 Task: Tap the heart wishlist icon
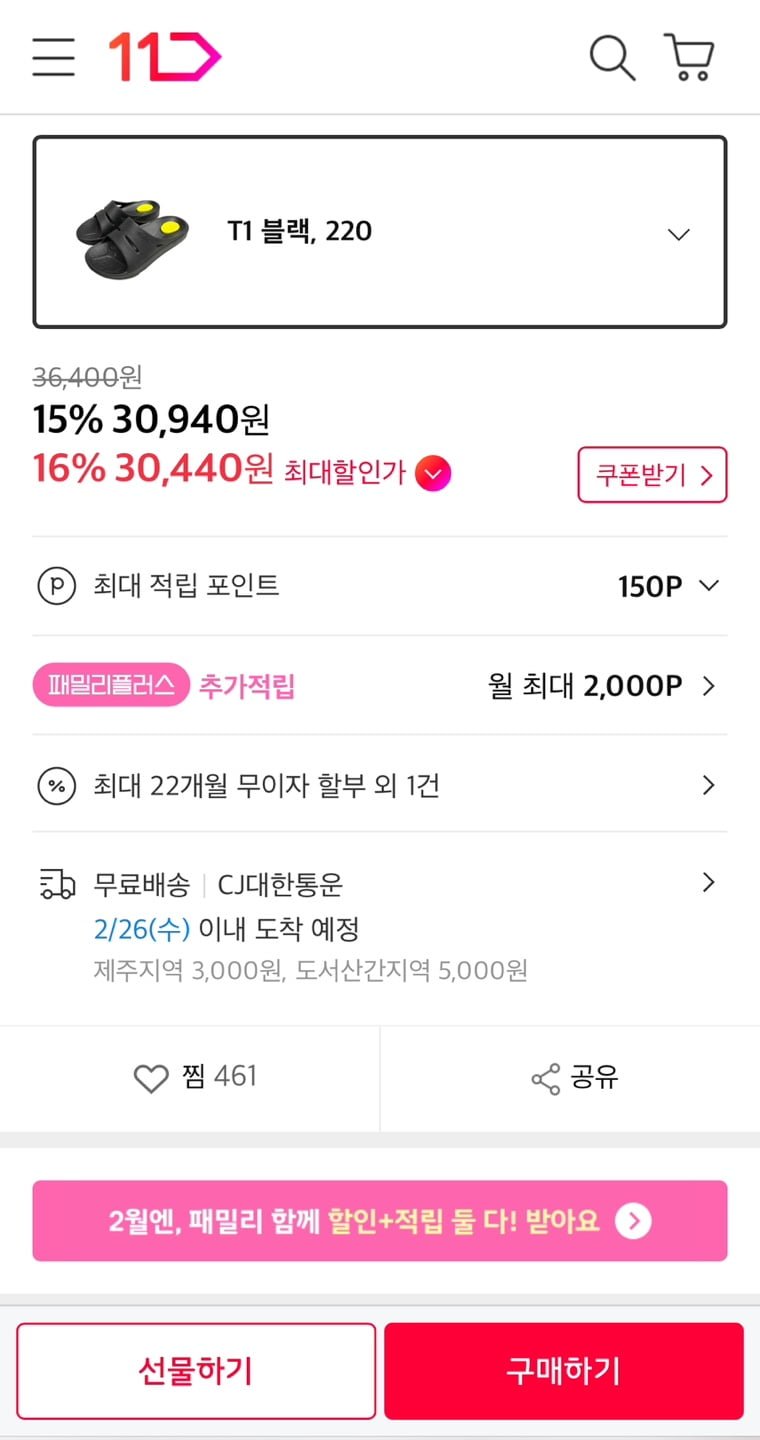pos(151,1078)
